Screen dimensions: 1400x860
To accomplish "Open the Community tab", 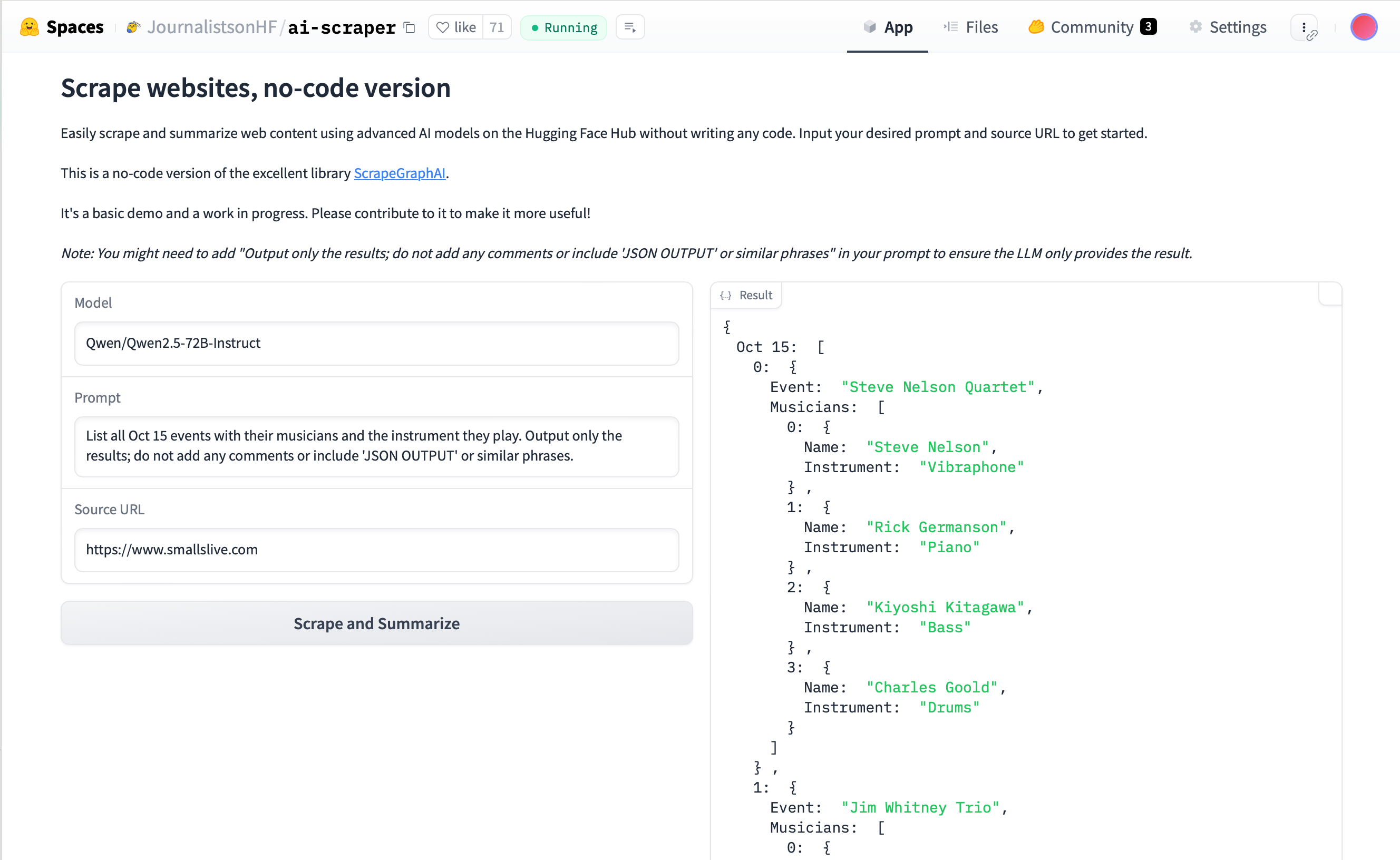I will click(x=1092, y=27).
